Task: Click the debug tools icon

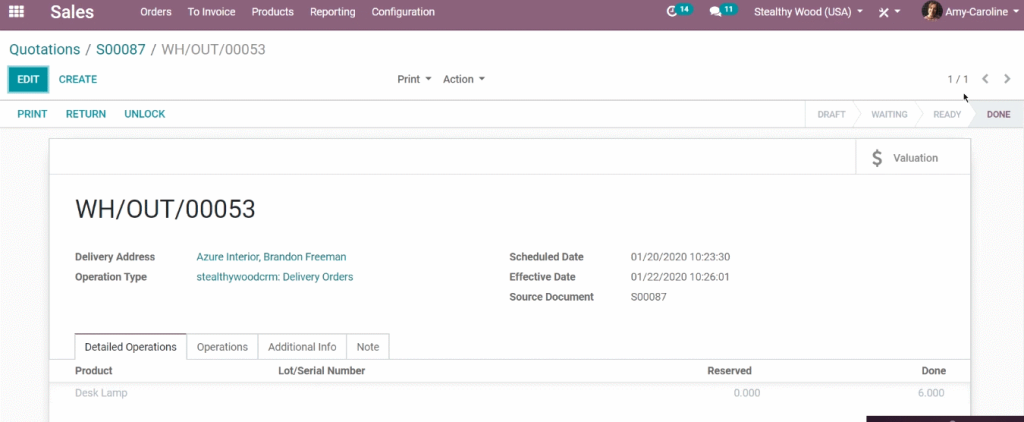Action: (x=884, y=12)
